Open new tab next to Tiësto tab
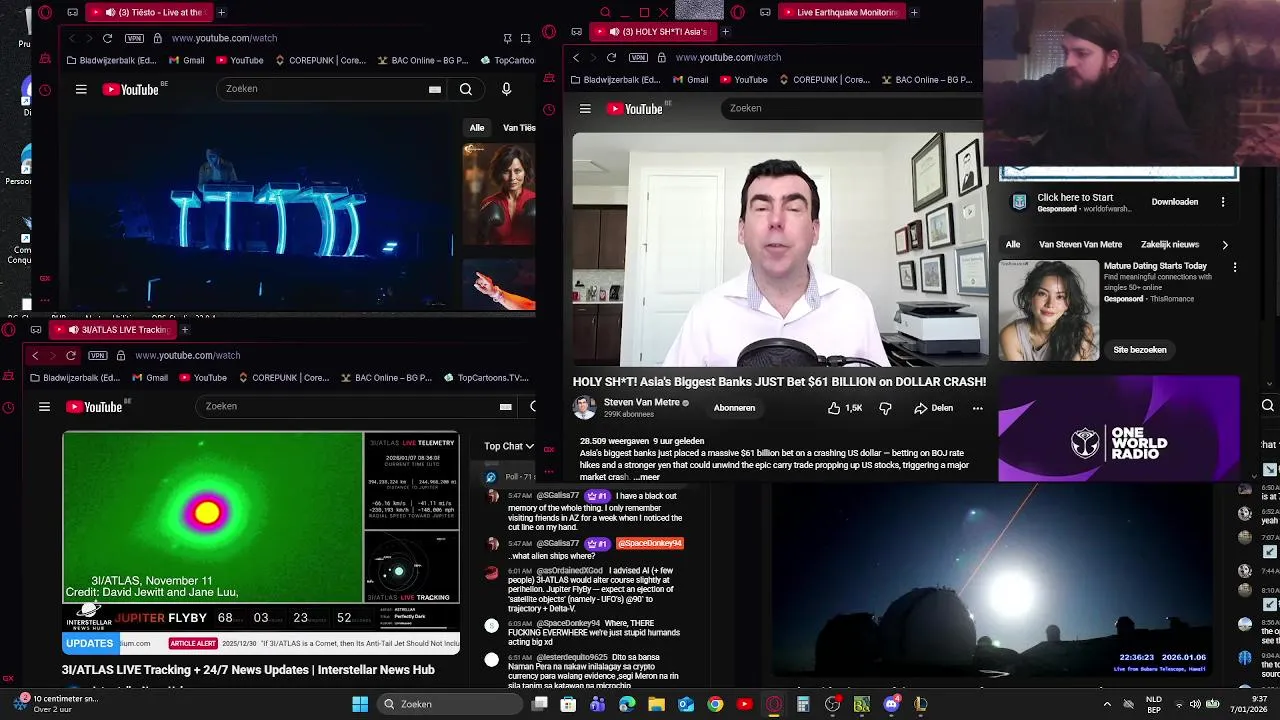Viewport: 1280px width, 720px height. (221, 12)
